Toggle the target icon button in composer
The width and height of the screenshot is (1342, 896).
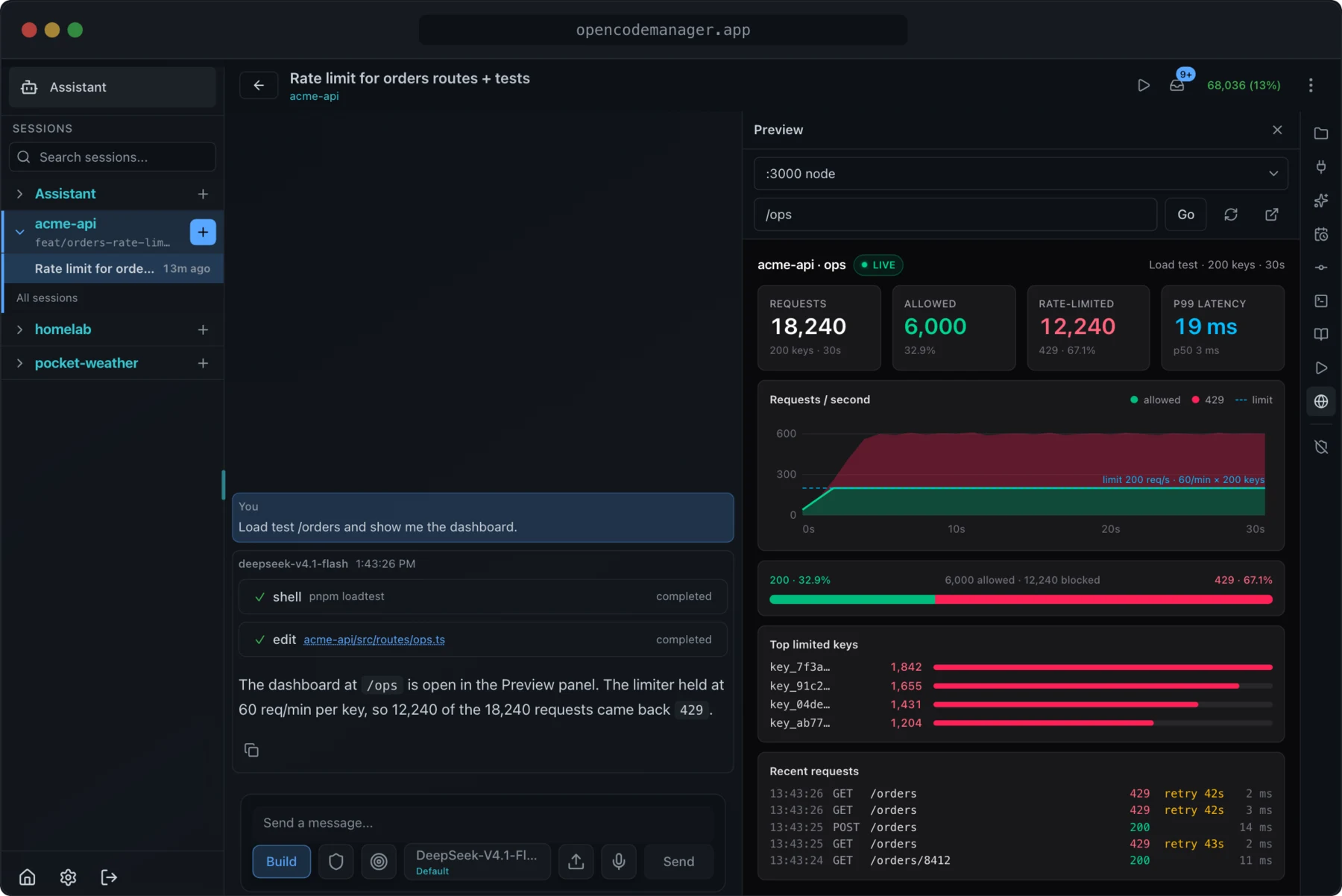click(379, 861)
